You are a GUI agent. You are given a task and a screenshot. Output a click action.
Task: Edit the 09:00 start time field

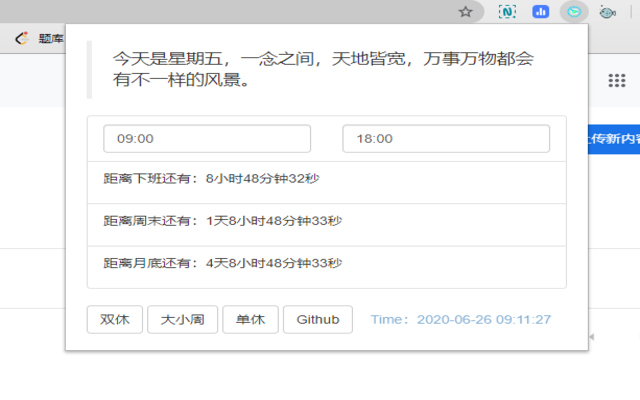[207, 139]
